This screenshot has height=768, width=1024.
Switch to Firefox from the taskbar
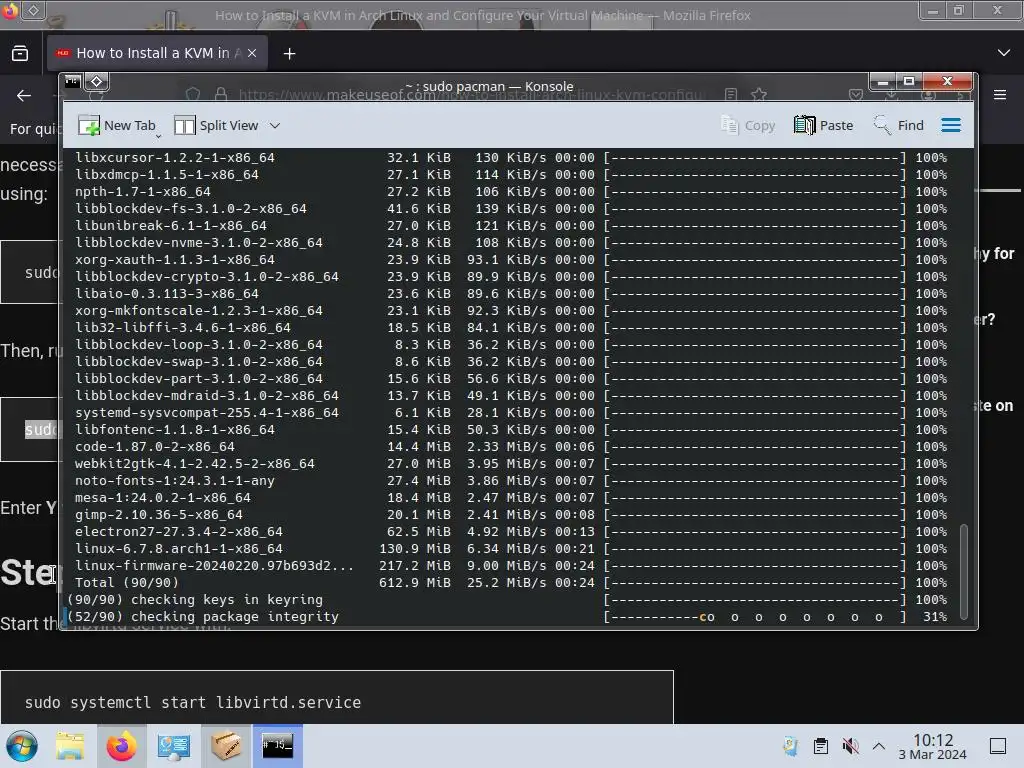coord(121,746)
